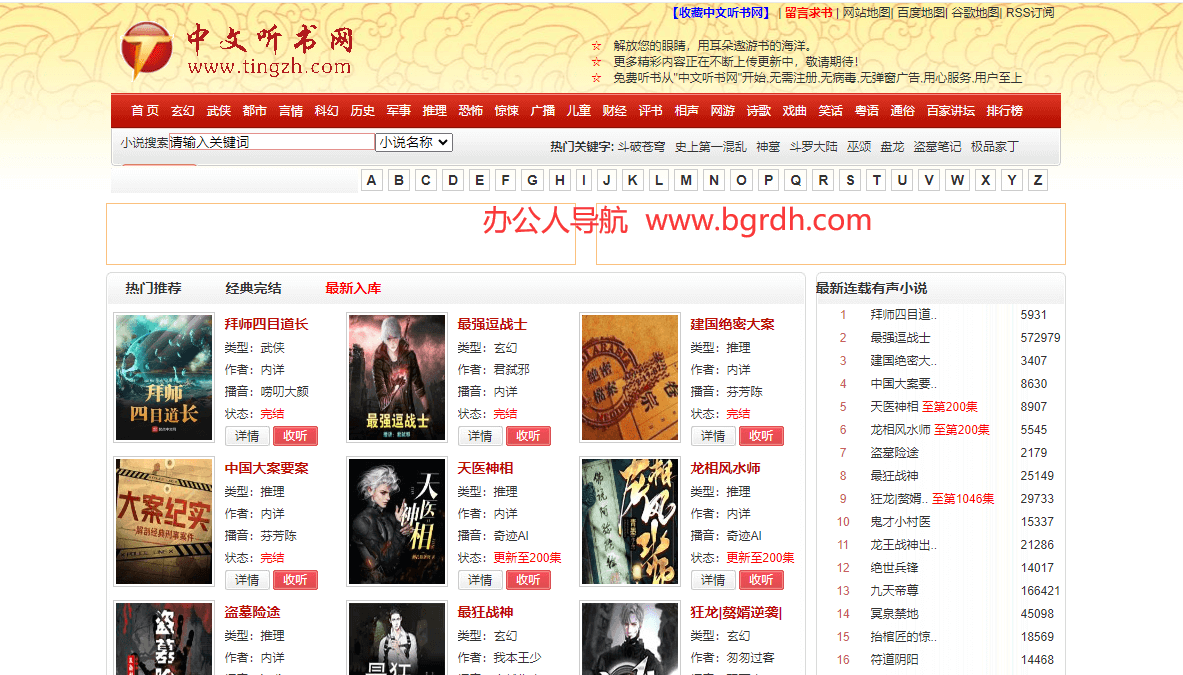The height and width of the screenshot is (675, 1183).
Task: Open 玄幻 in the navigation bar
Action: pyautogui.click(x=182, y=111)
